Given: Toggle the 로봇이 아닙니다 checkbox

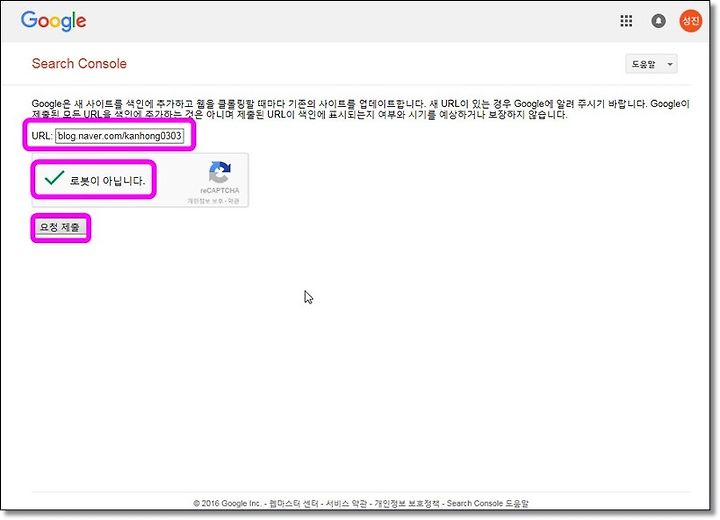Looking at the screenshot, I should [54, 178].
